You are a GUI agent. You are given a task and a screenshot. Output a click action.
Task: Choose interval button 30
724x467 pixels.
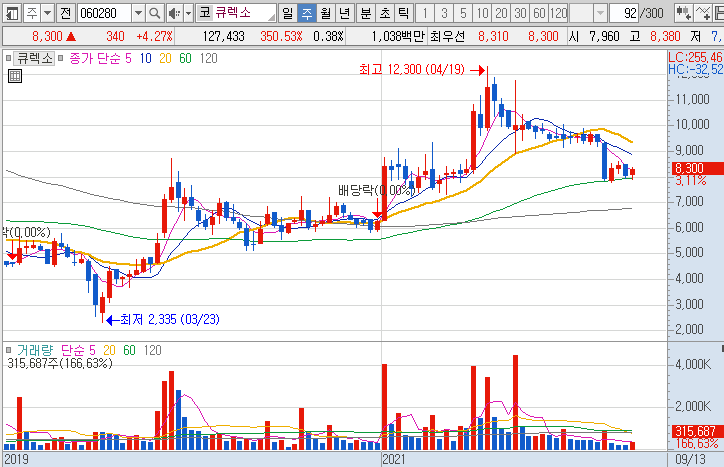(x=520, y=13)
